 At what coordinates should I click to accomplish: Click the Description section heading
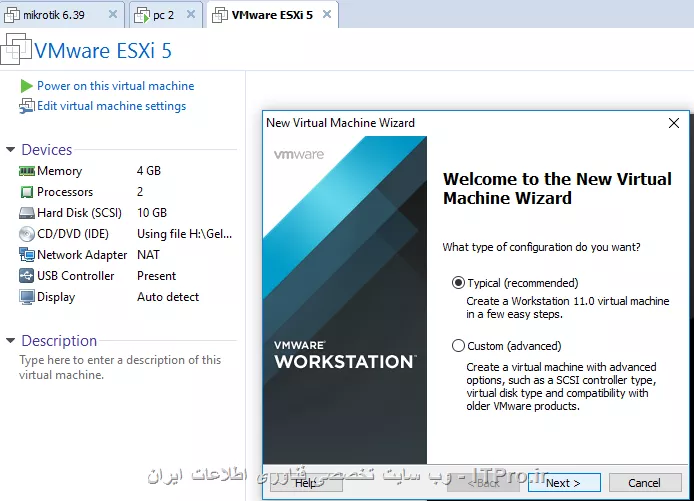pyautogui.click(x=59, y=340)
